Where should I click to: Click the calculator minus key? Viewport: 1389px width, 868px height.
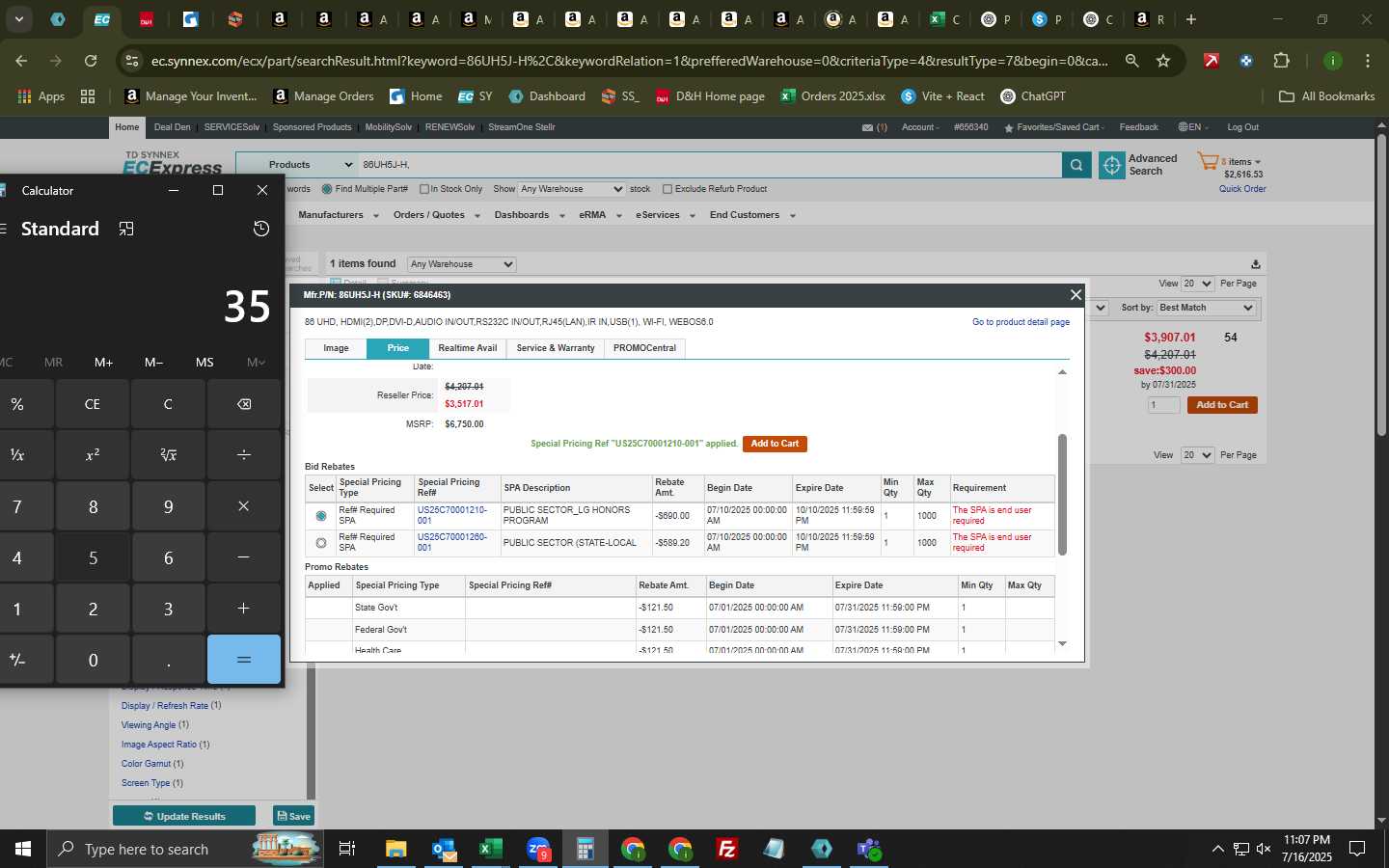243,557
